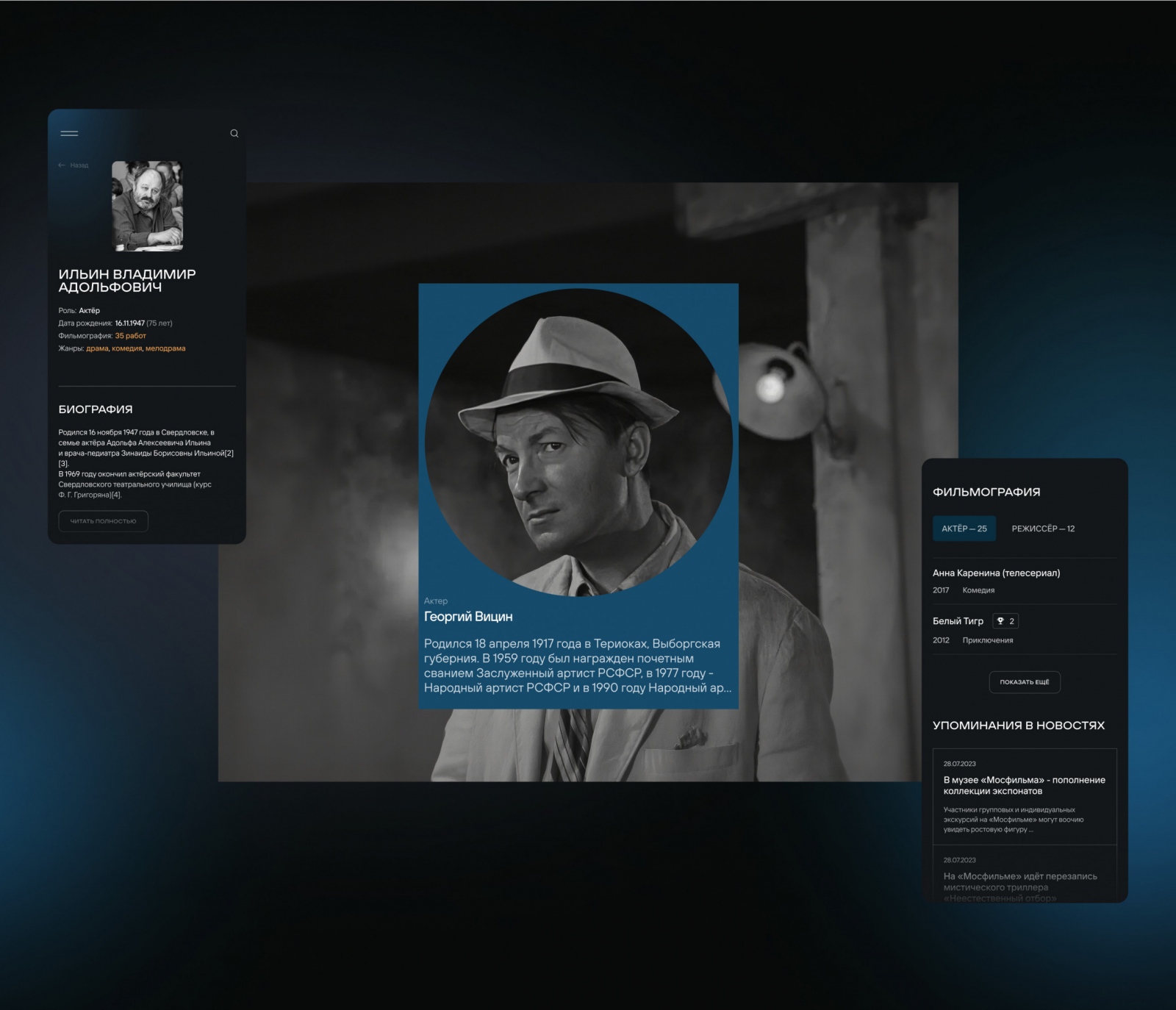Screen dimensions: 1176x1010
Task: Click the bio text starting Родился 18 апреля 1917
Action: click(x=578, y=666)
